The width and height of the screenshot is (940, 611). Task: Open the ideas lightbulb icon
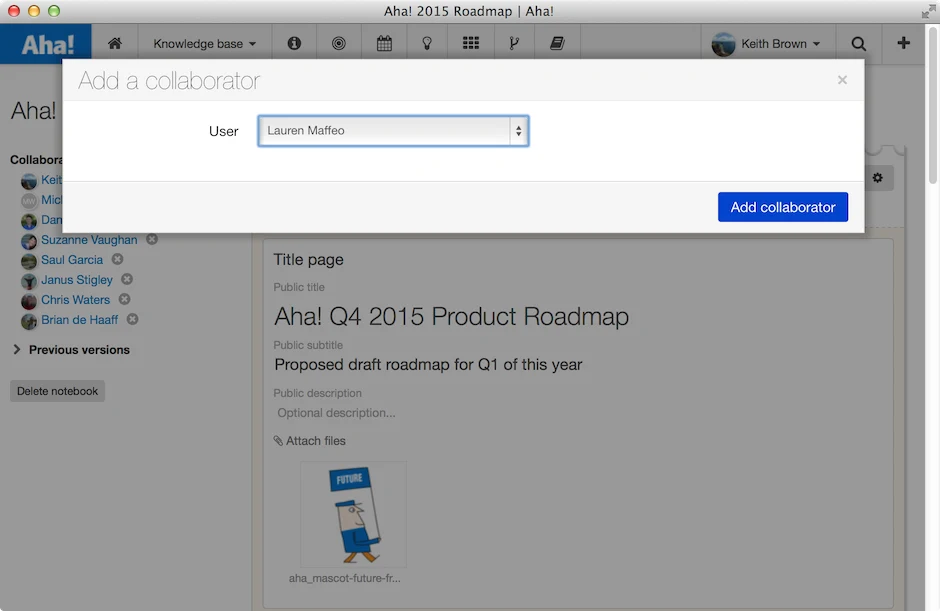click(x=427, y=43)
